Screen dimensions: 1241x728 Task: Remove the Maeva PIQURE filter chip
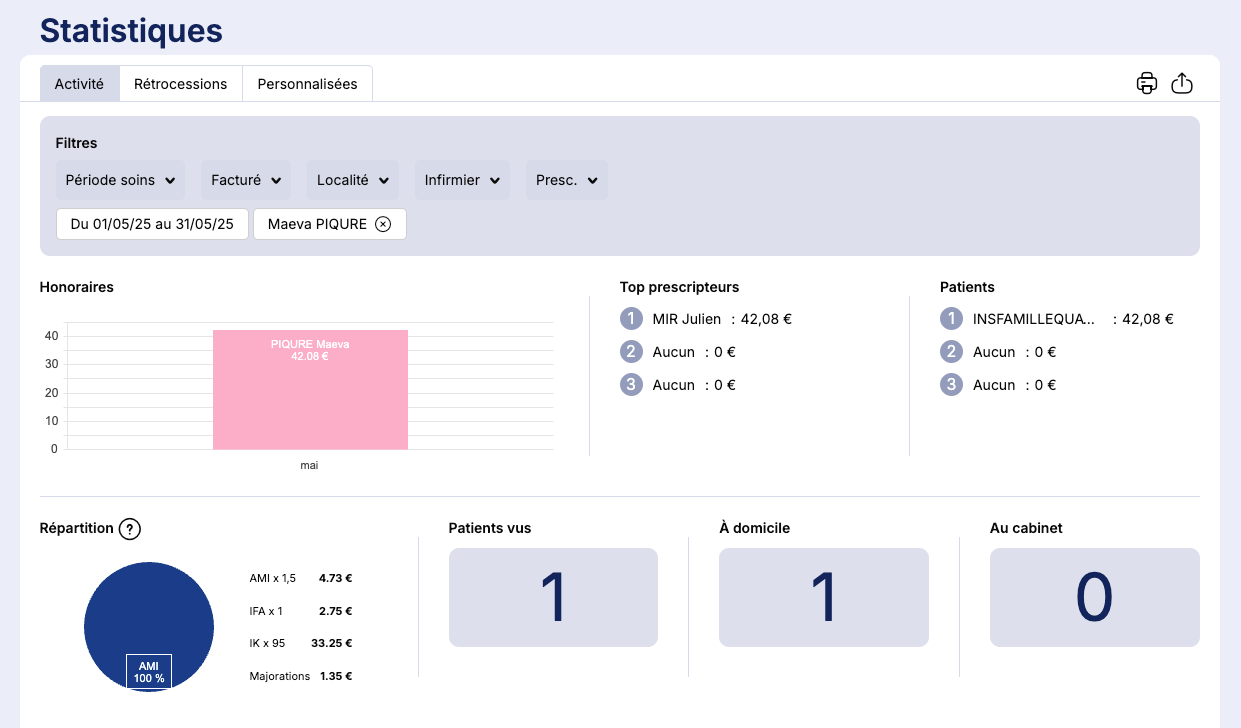pos(383,224)
